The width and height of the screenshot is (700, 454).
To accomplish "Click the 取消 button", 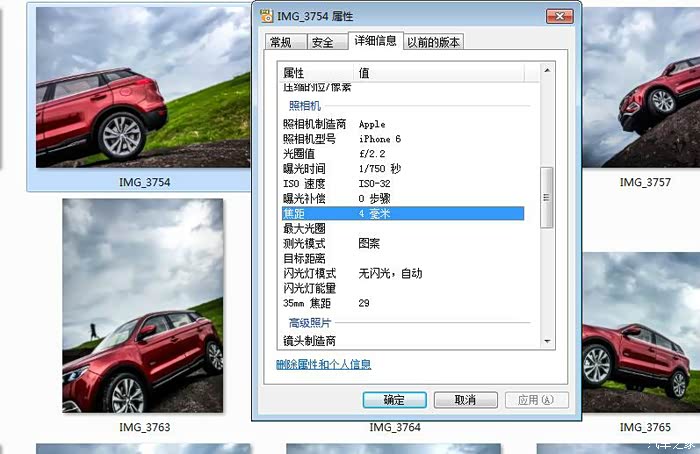I will (x=466, y=400).
